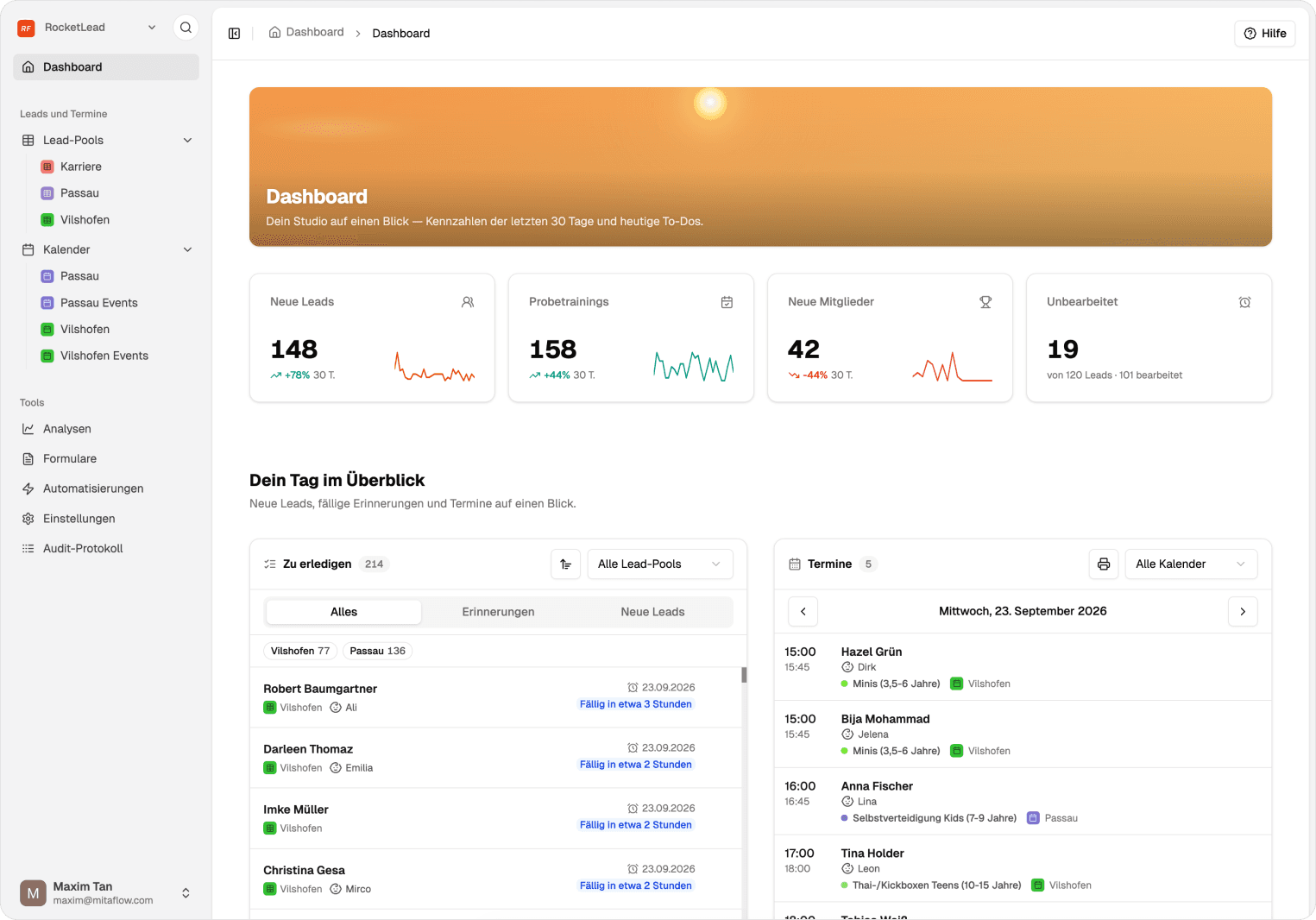Open Tina Holder's 17:00 appointment
Screen dimensions: 1316x920
[1023, 869]
